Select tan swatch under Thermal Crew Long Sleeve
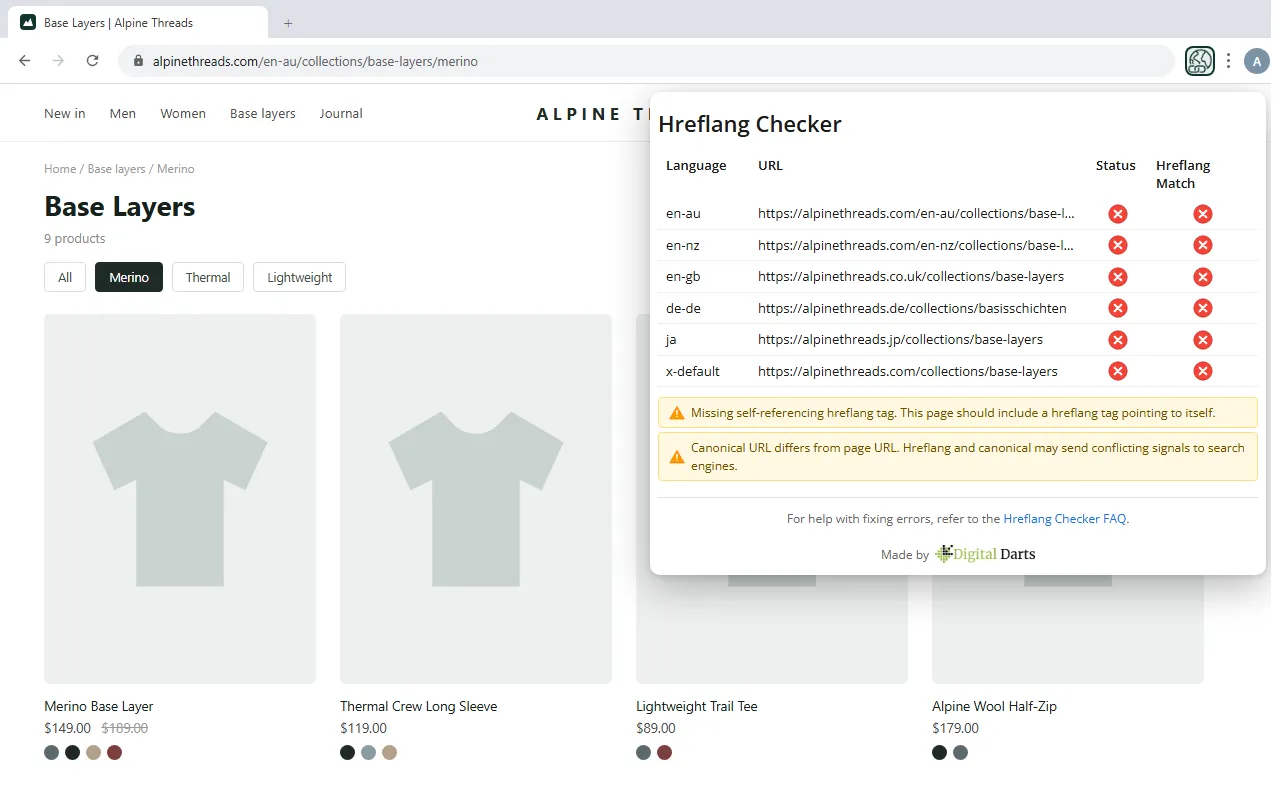1280x800 pixels. 389,752
